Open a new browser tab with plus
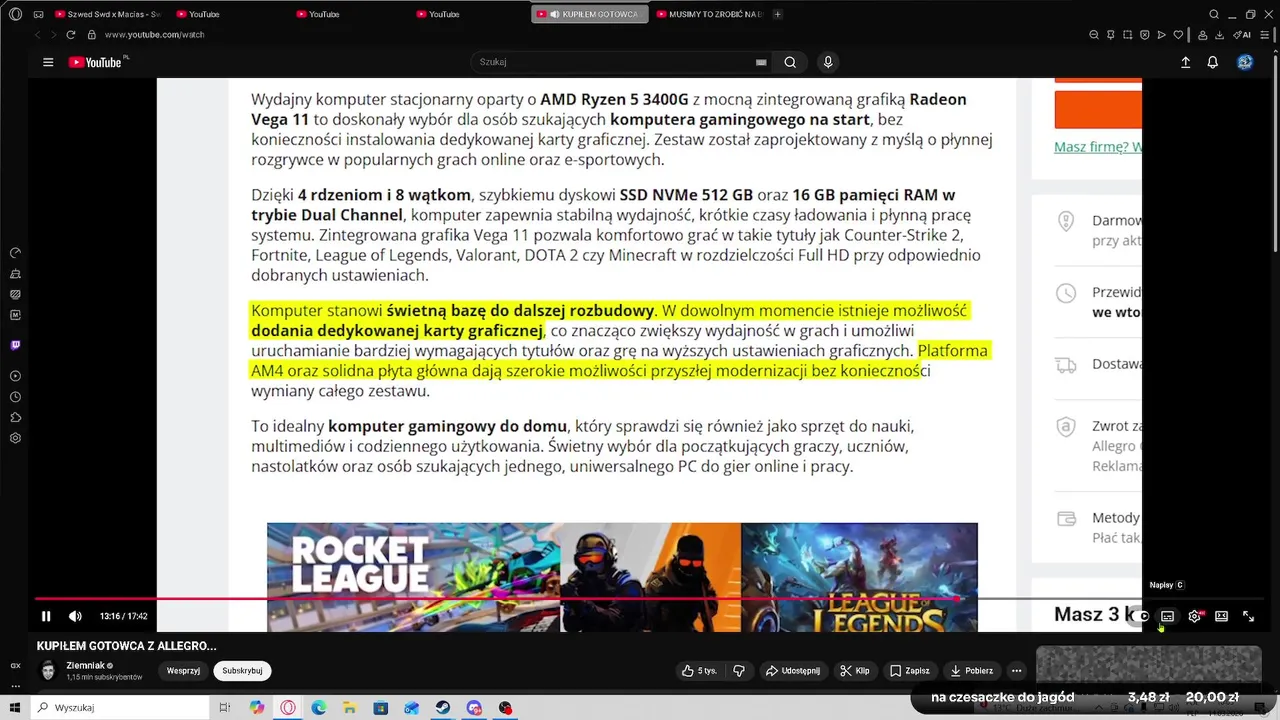 pos(777,14)
